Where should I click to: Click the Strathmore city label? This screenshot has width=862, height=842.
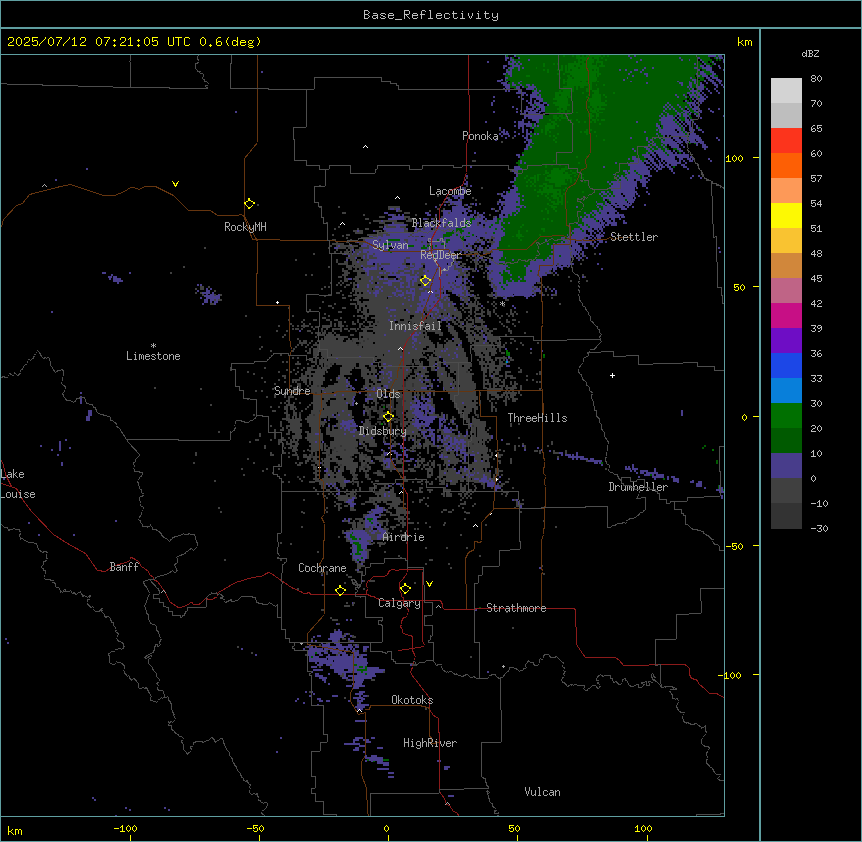[x=516, y=608]
